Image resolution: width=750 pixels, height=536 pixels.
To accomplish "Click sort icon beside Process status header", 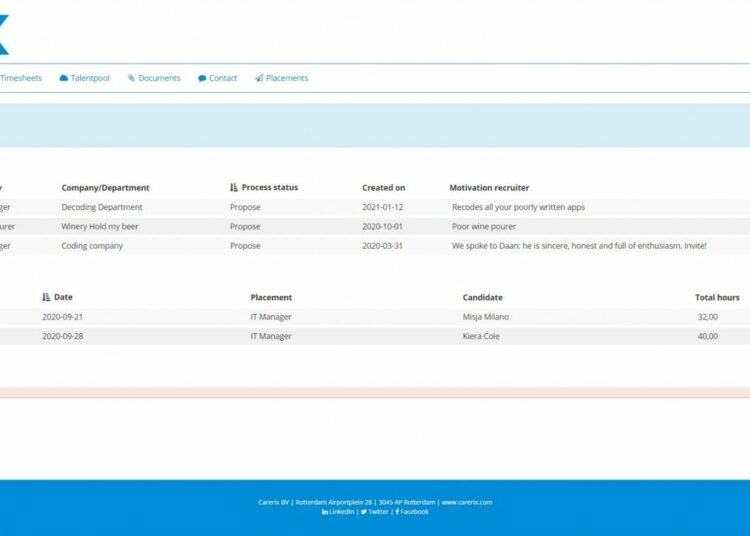I will (234, 187).
